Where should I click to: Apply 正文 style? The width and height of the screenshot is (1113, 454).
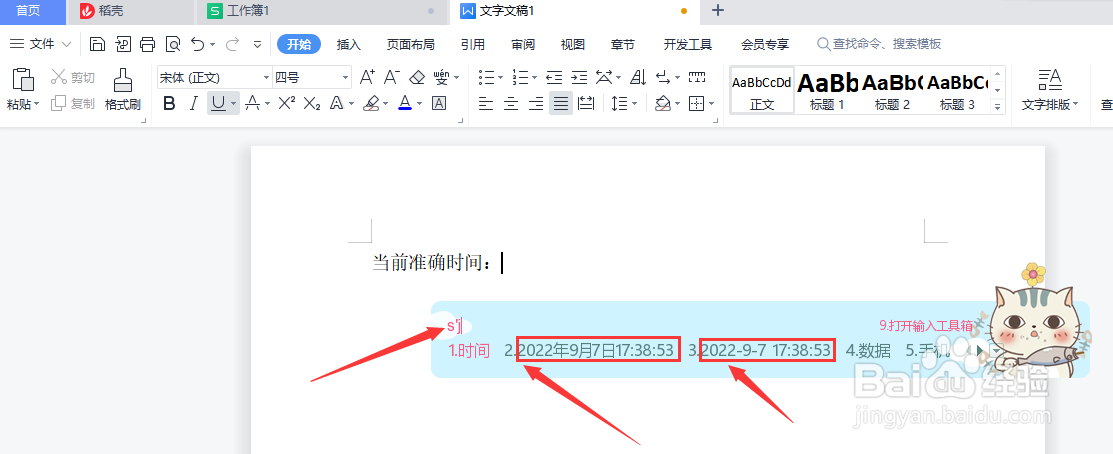(x=762, y=90)
